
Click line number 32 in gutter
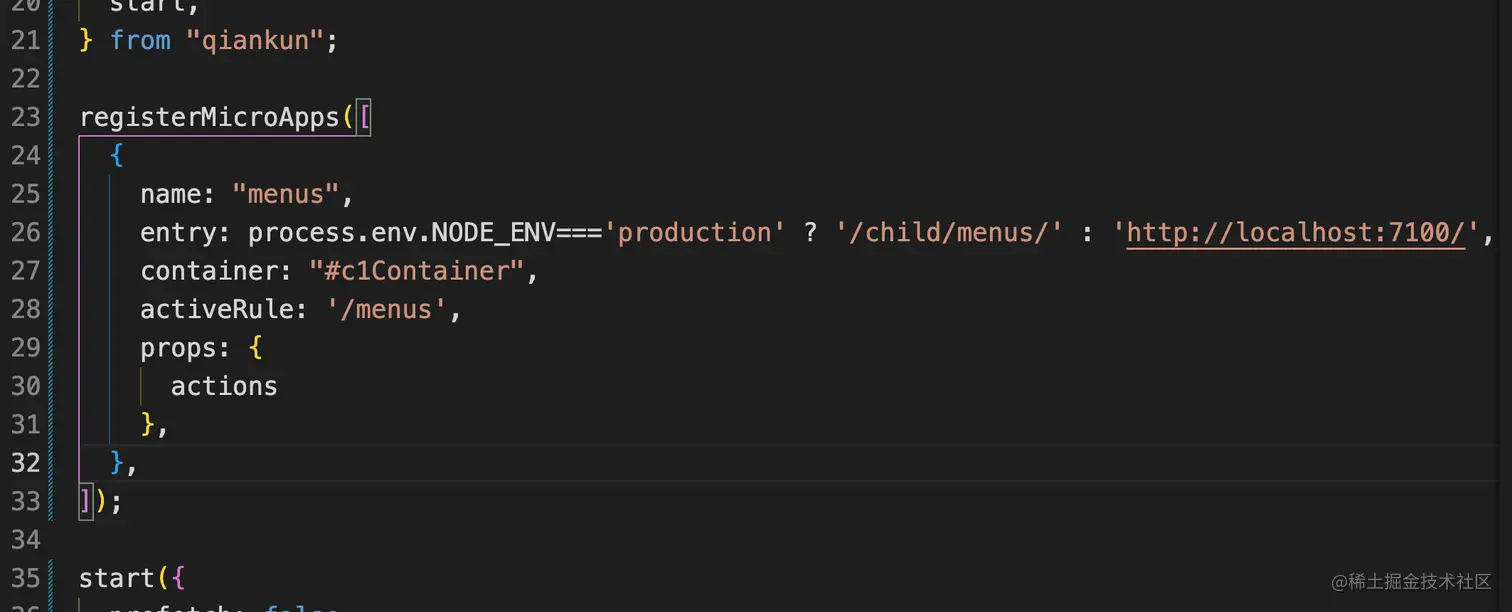click(x=26, y=462)
